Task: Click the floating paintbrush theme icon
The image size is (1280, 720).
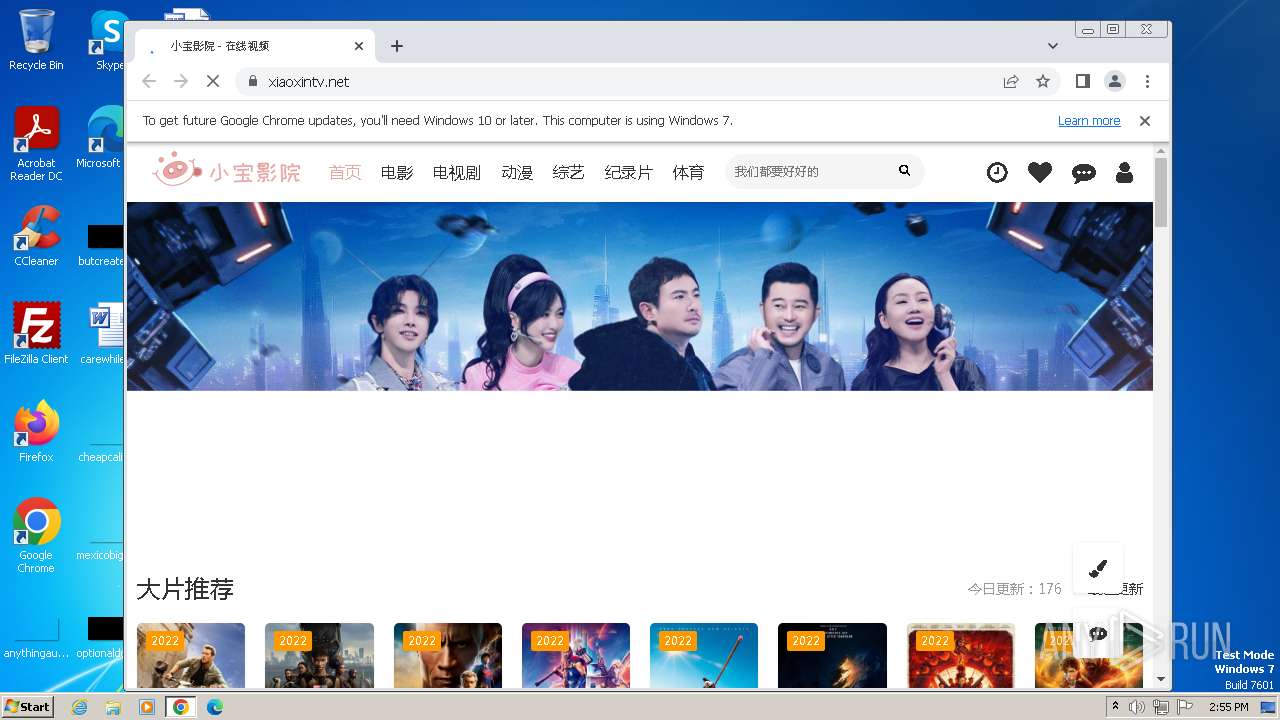Action: (1097, 569)
